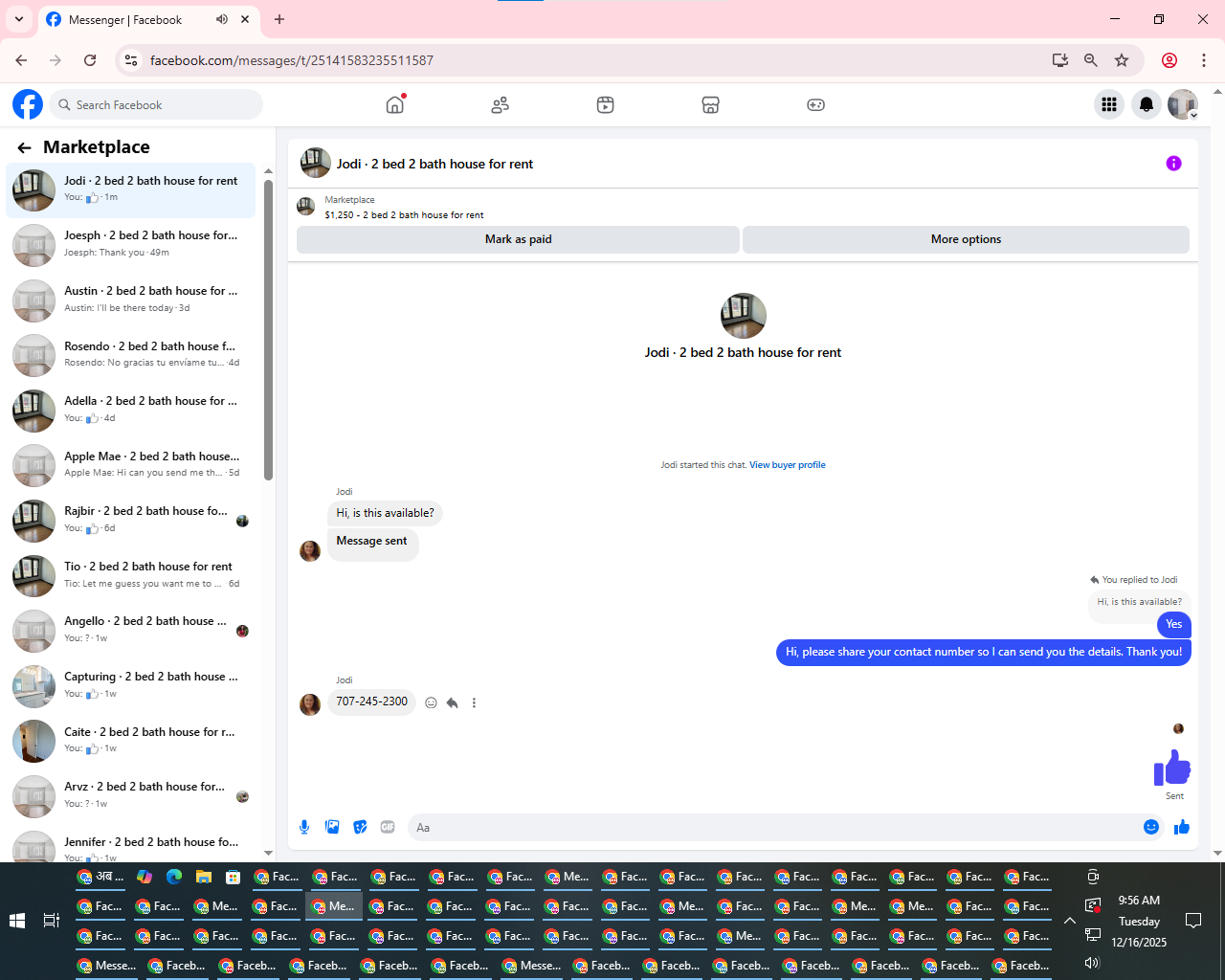
Task: Open a new browser tab
Action: (x=279, y=19)
